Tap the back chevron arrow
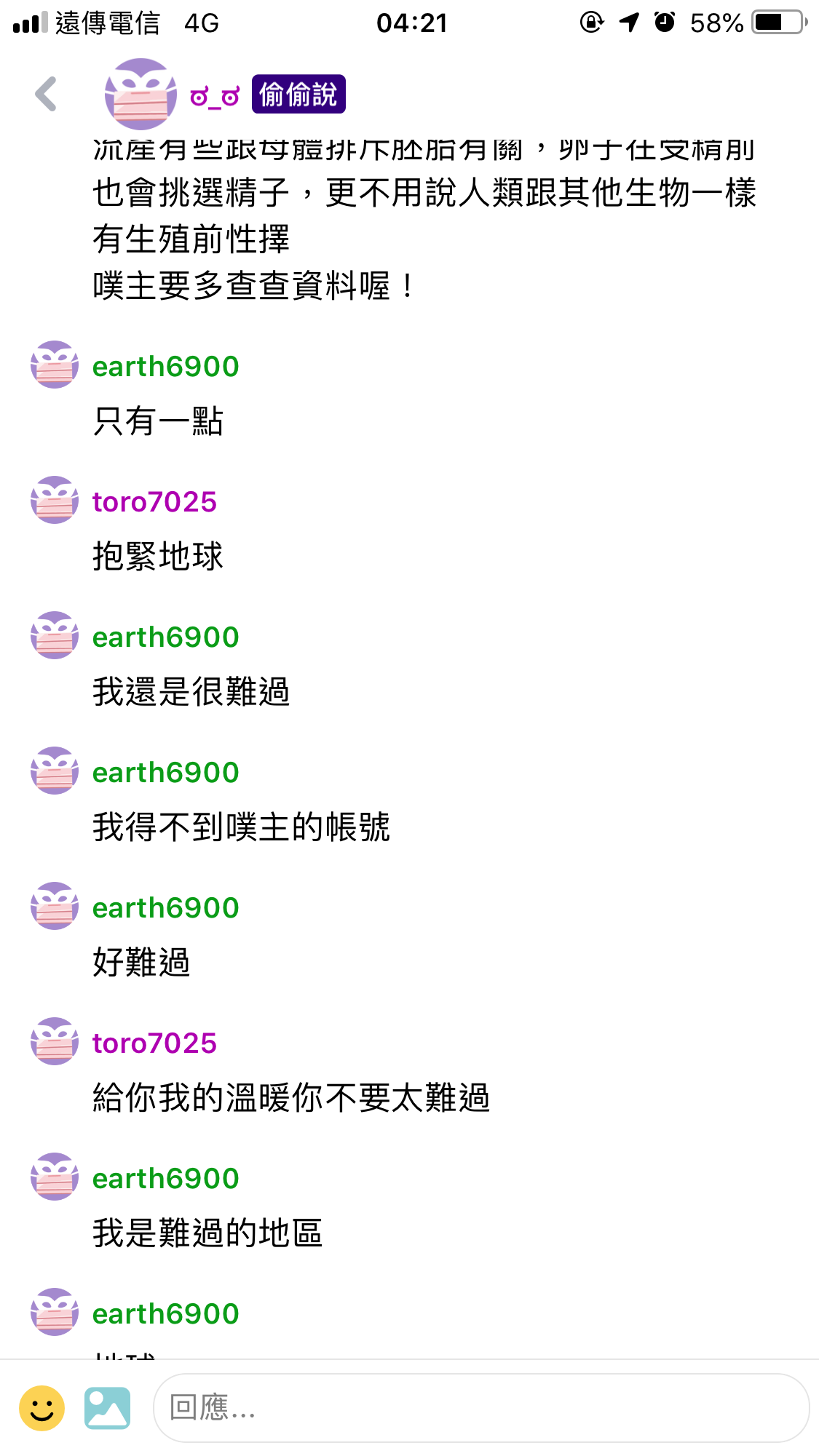Screen dimensions: 819x1456 tap(46, 94)
